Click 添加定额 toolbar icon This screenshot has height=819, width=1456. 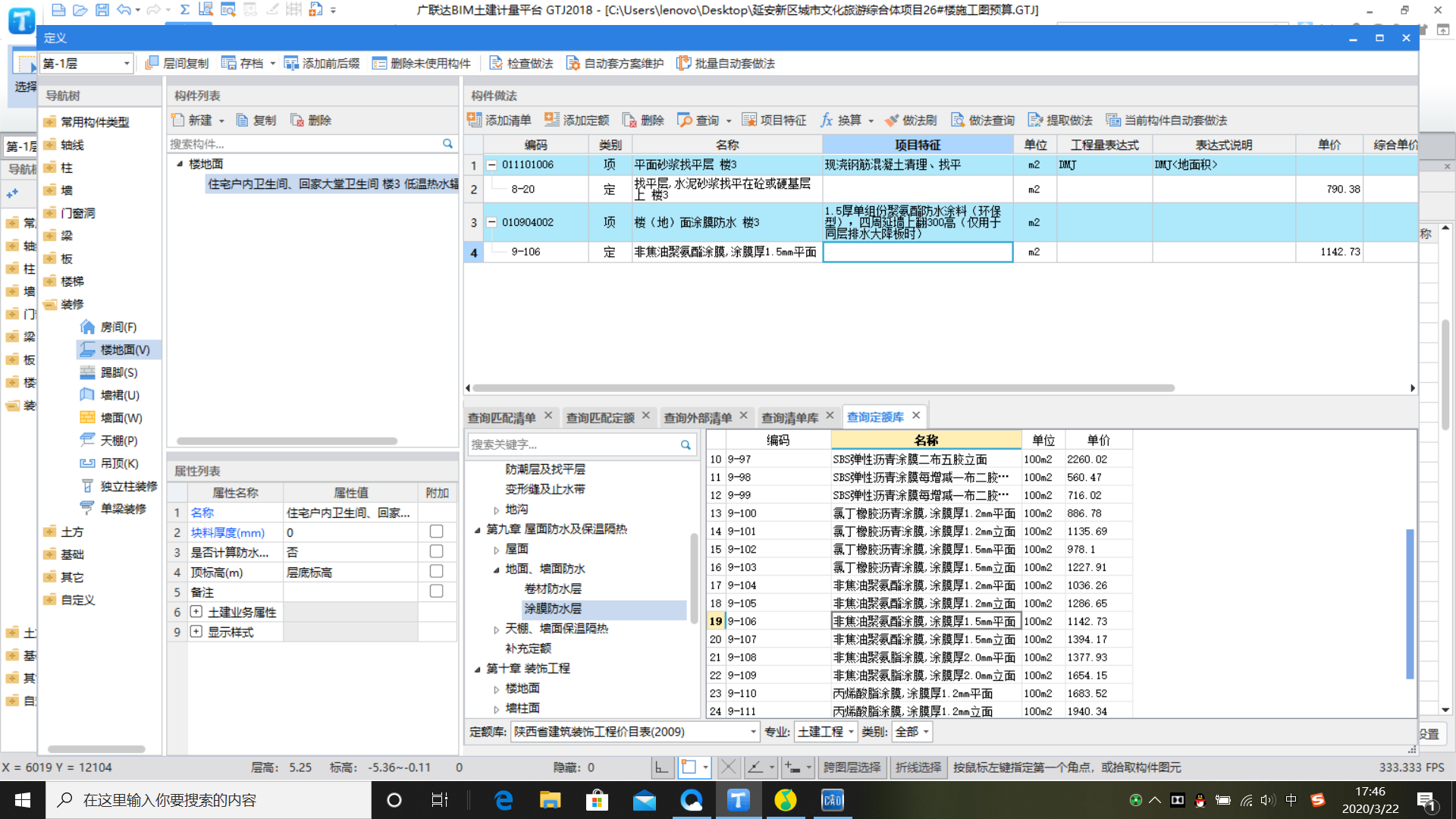pos(551,120)
